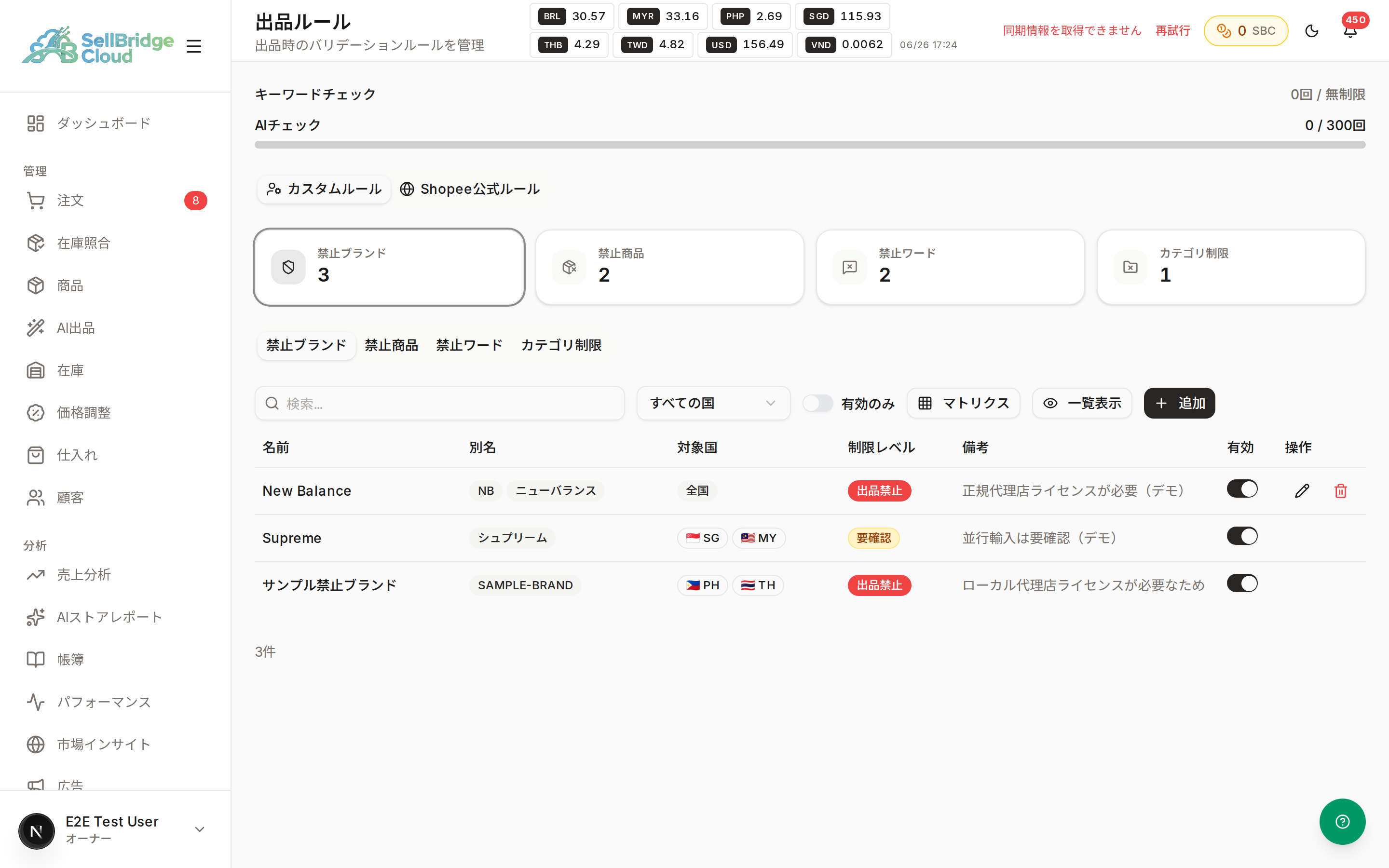The width and height of the screenshot is (1389, 868).
Task: Click 一覧表示 button
Action: (x=1082, y=403)
